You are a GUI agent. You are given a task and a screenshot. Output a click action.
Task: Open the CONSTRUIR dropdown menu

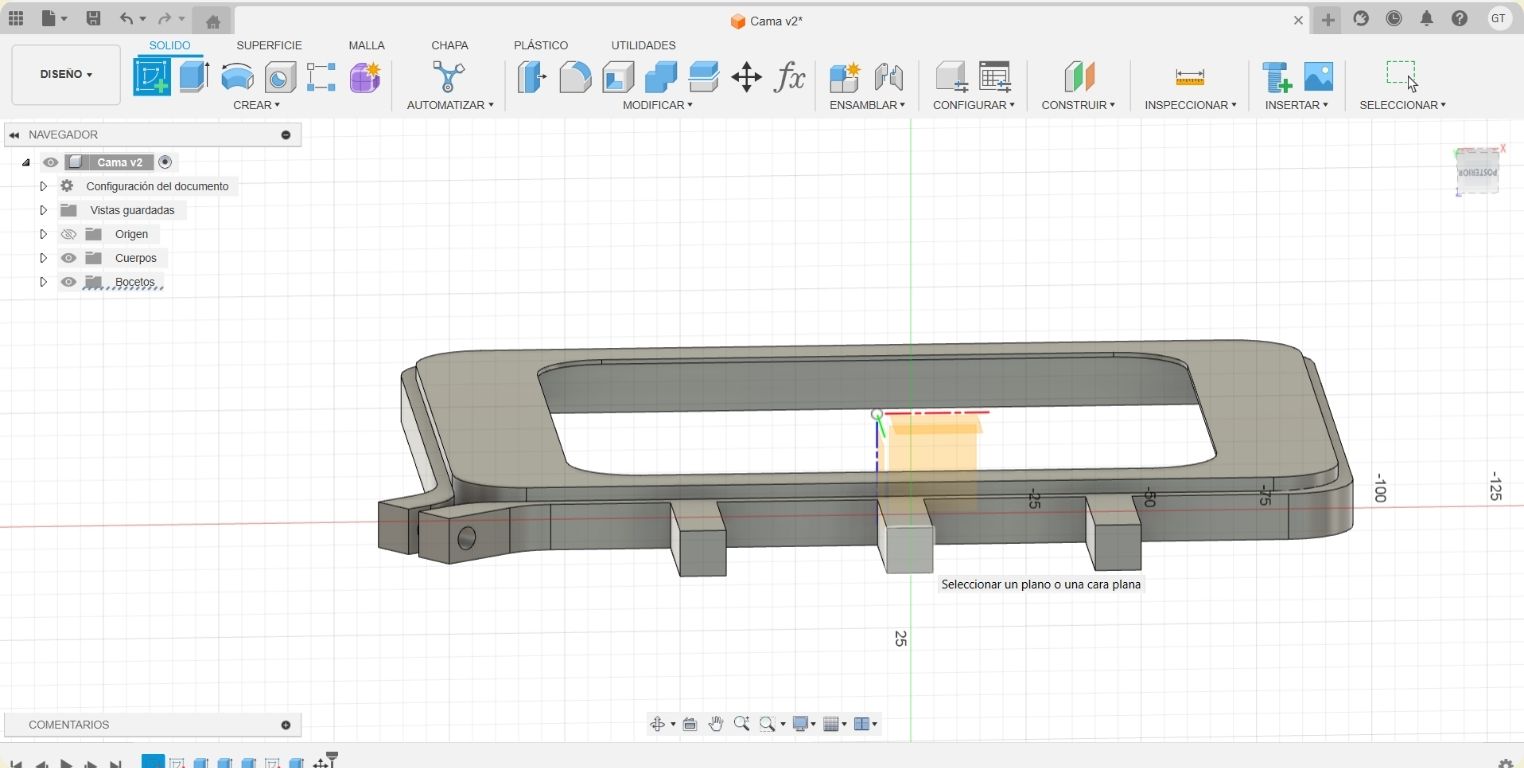(1078, 105)
